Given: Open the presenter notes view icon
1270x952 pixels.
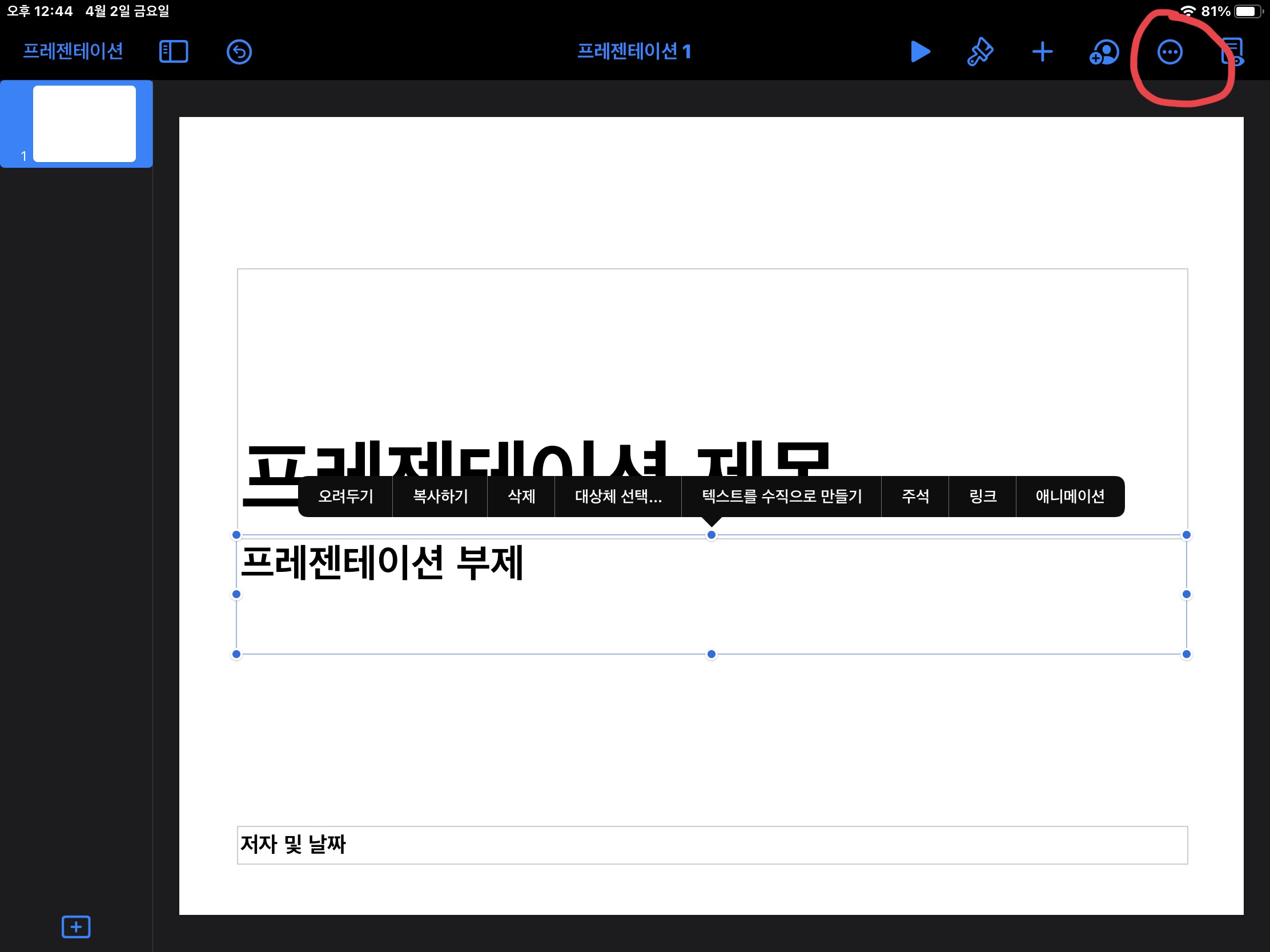Looking at the screenshot, I should [x=1232, y=51].
